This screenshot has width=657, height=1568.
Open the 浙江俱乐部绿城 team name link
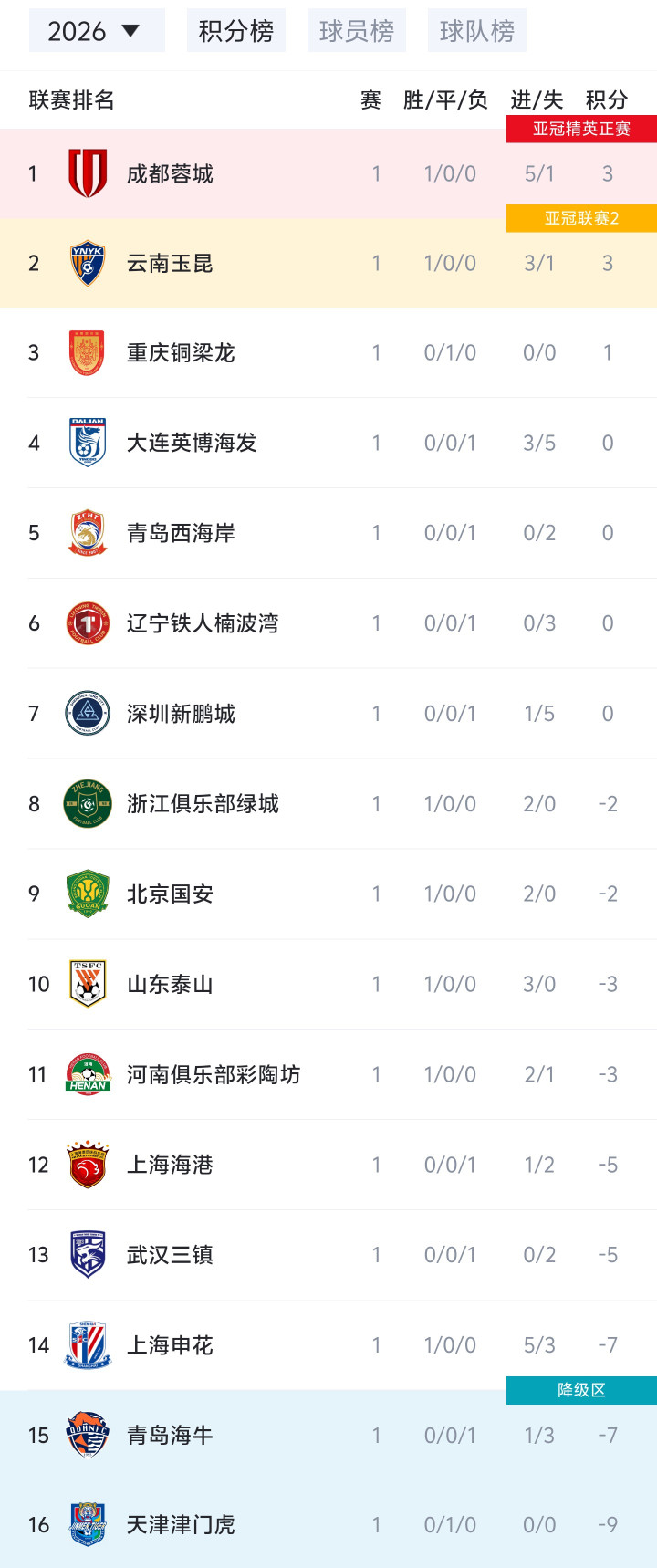[203, 804]
